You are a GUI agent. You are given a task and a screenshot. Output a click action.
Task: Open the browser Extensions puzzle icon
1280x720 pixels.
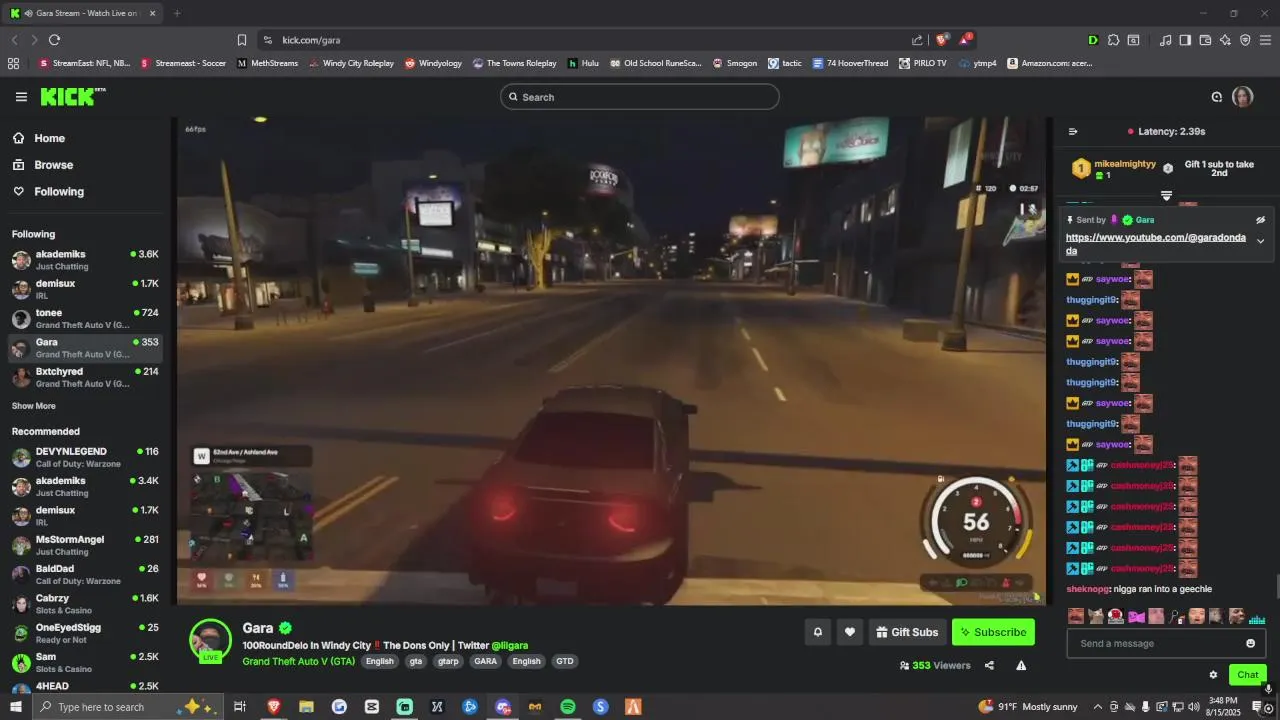pos(1113,40)
